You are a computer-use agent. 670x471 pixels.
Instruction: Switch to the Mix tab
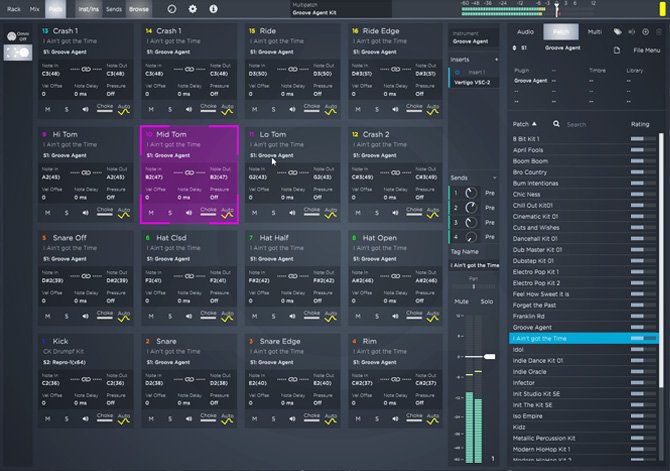click(35, 8)
